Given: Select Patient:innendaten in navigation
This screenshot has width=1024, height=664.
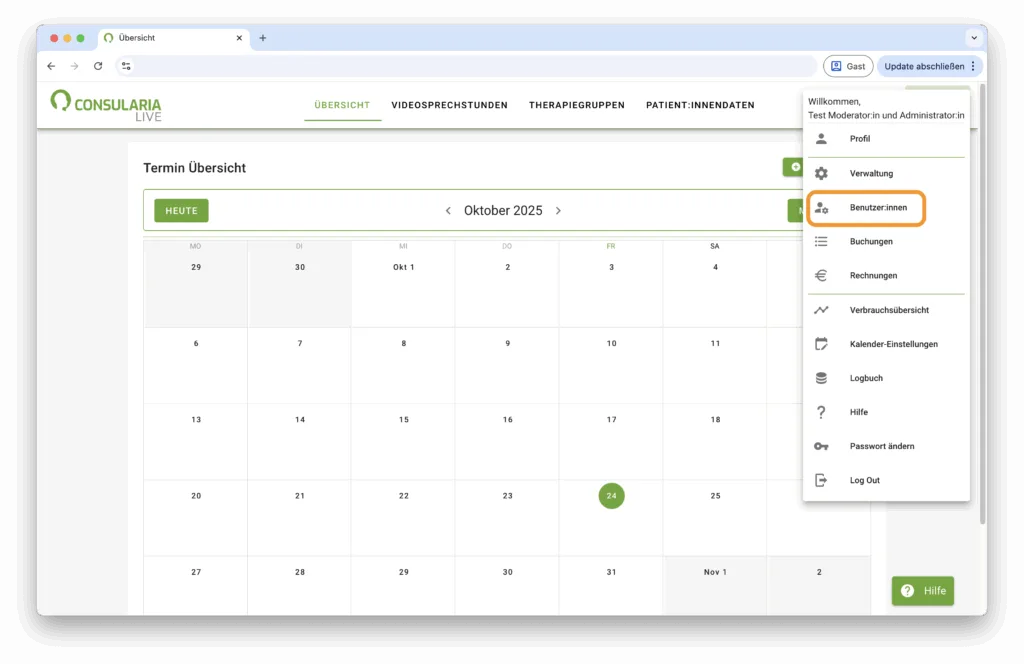Looking at the screenshot, I should [x=700, y=105].
